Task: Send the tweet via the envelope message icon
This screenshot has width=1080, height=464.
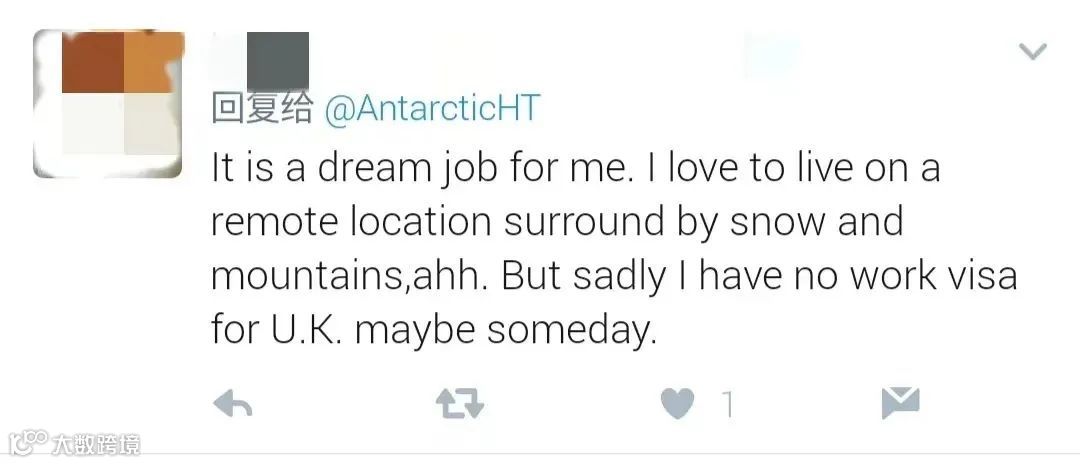Action: click(x=901, y=403)
